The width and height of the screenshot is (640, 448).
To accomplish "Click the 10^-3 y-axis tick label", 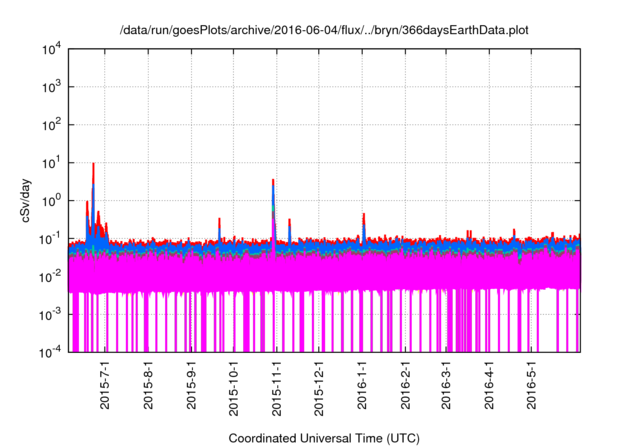I will (51, 315).
